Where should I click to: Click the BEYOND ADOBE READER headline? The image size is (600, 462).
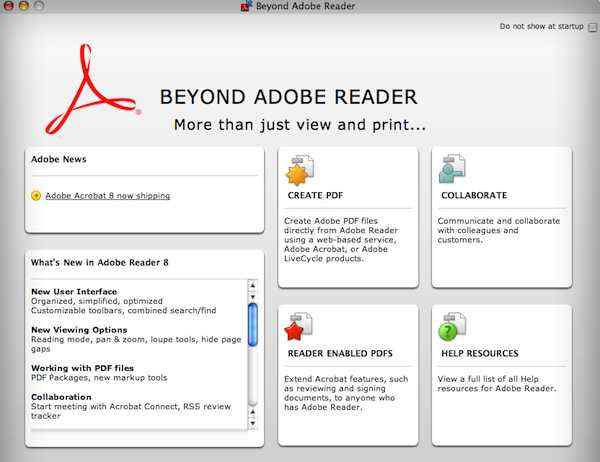pos(288,97)
